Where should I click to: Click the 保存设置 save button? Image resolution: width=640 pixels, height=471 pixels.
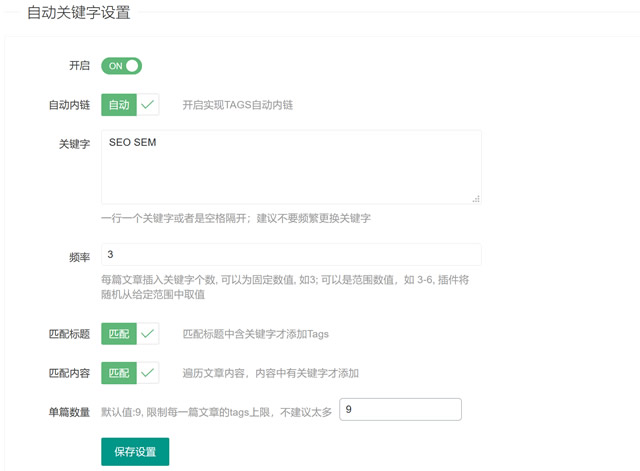[135, 451]
